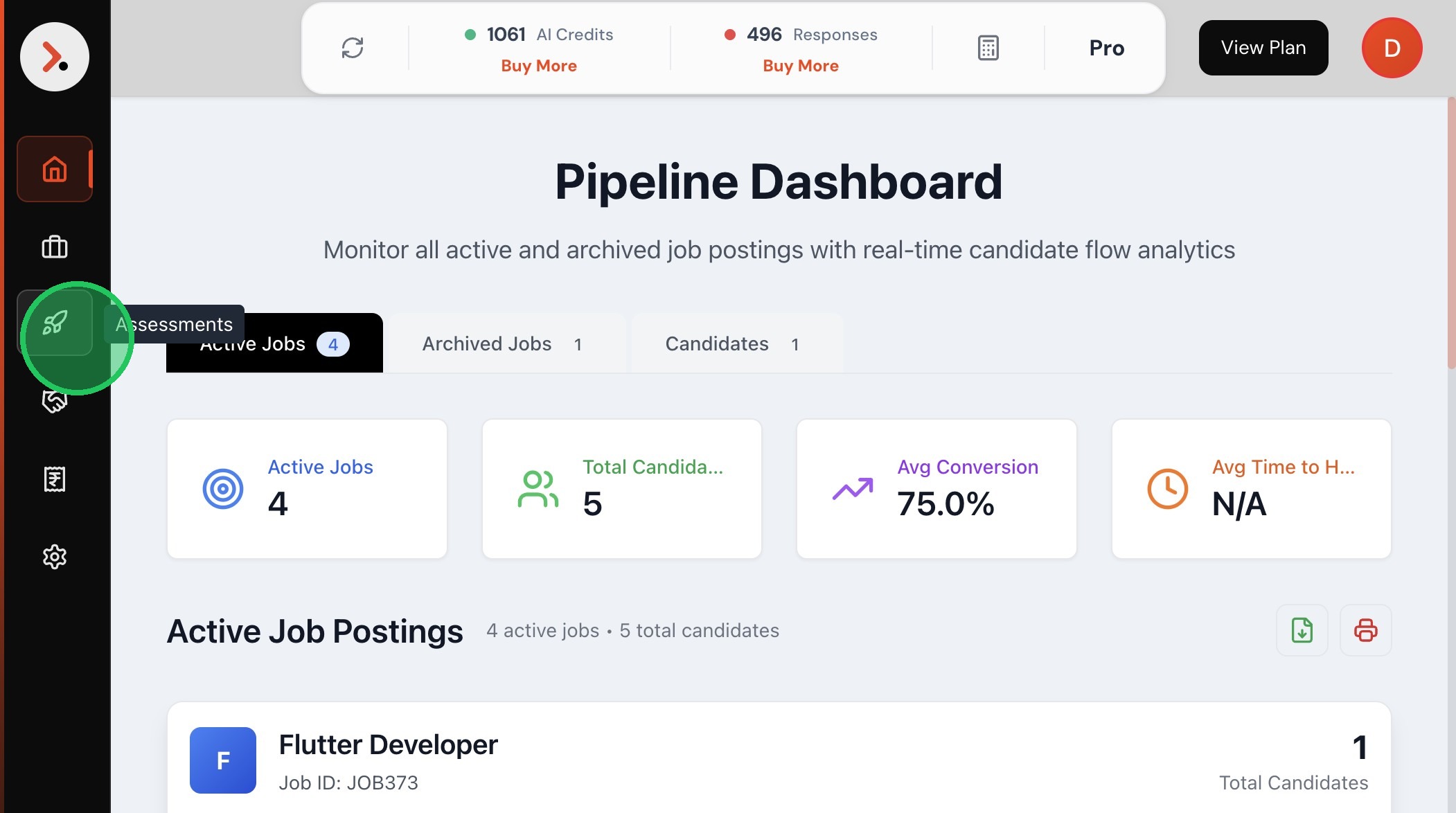
Task: Switch to Candidates tab
Action: pyautogui.click(x=732, y=344)
